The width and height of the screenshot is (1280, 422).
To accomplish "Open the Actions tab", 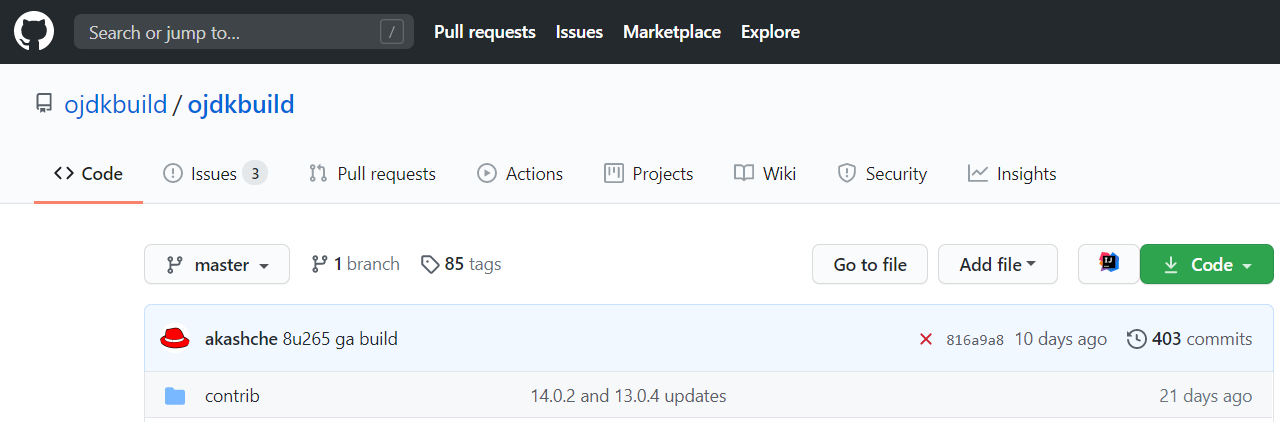I will click(x=520, y=174).
